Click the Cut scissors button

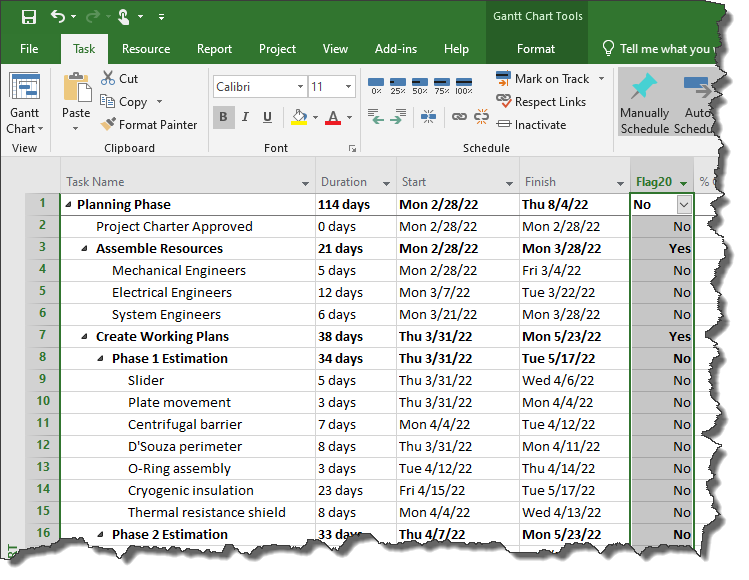tap(119, 78)
